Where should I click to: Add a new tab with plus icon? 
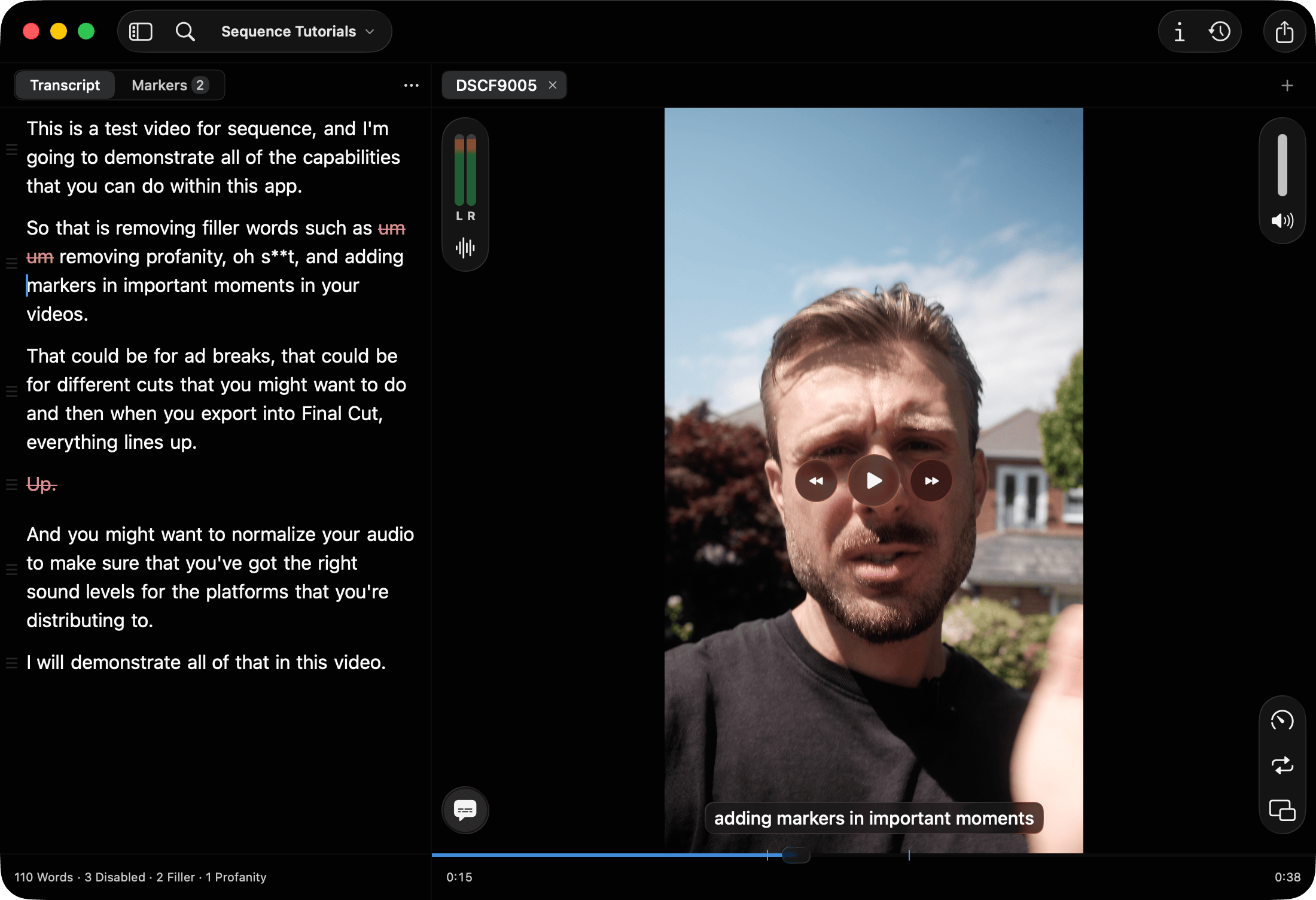click(1287, 86)
